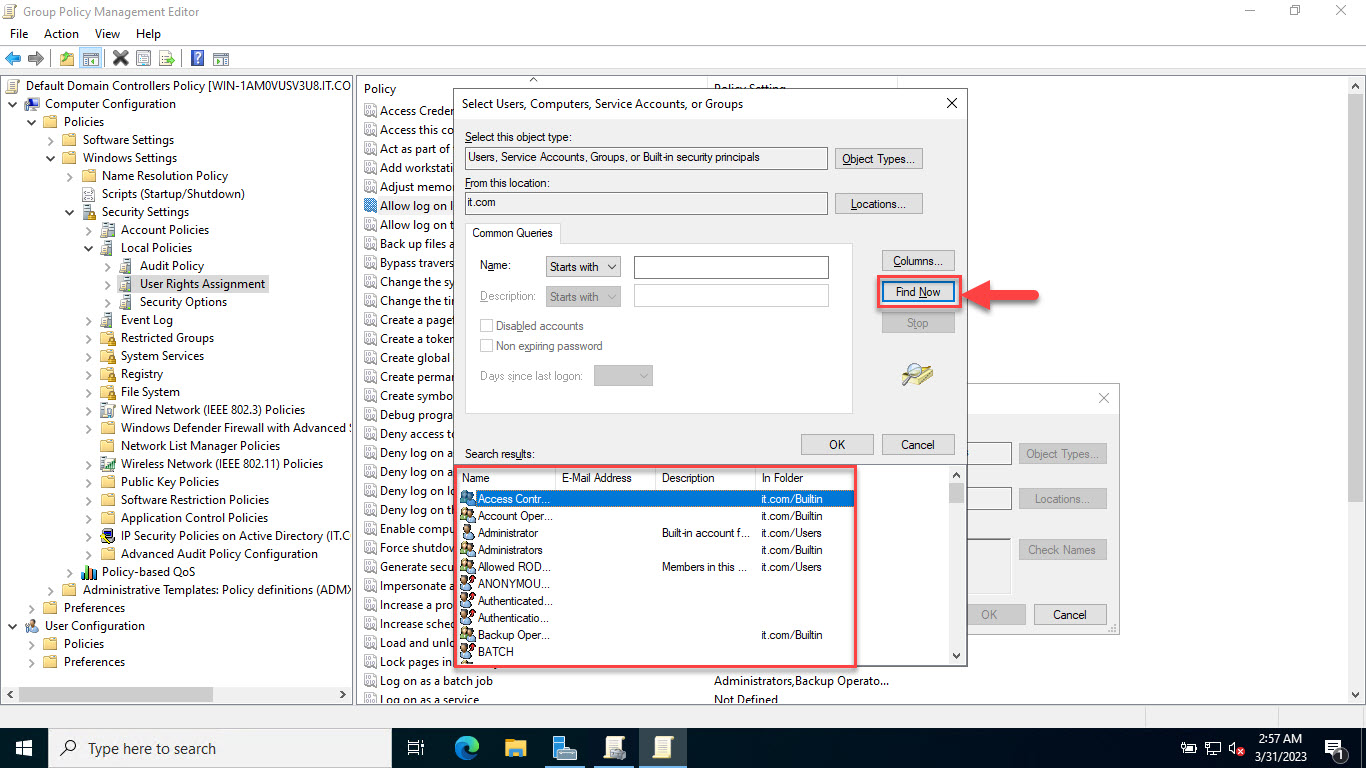Click the Delete (X) toolbar icon
This screenshot has height=768, width=1366.
coord(120,57)
